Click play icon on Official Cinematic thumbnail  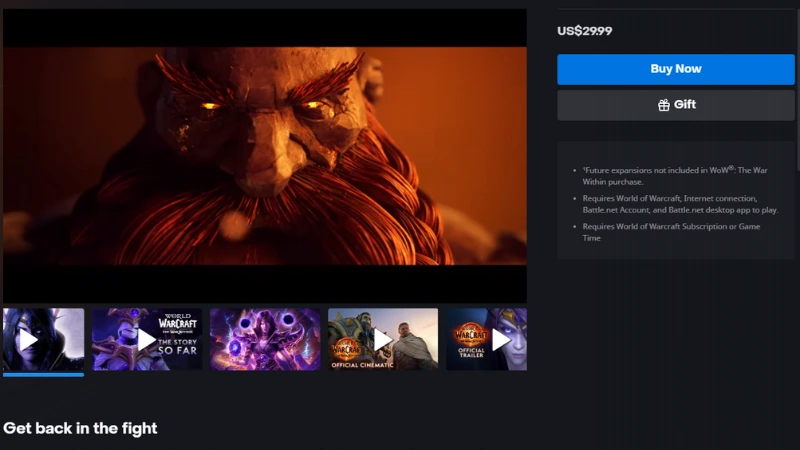[383, 339]
